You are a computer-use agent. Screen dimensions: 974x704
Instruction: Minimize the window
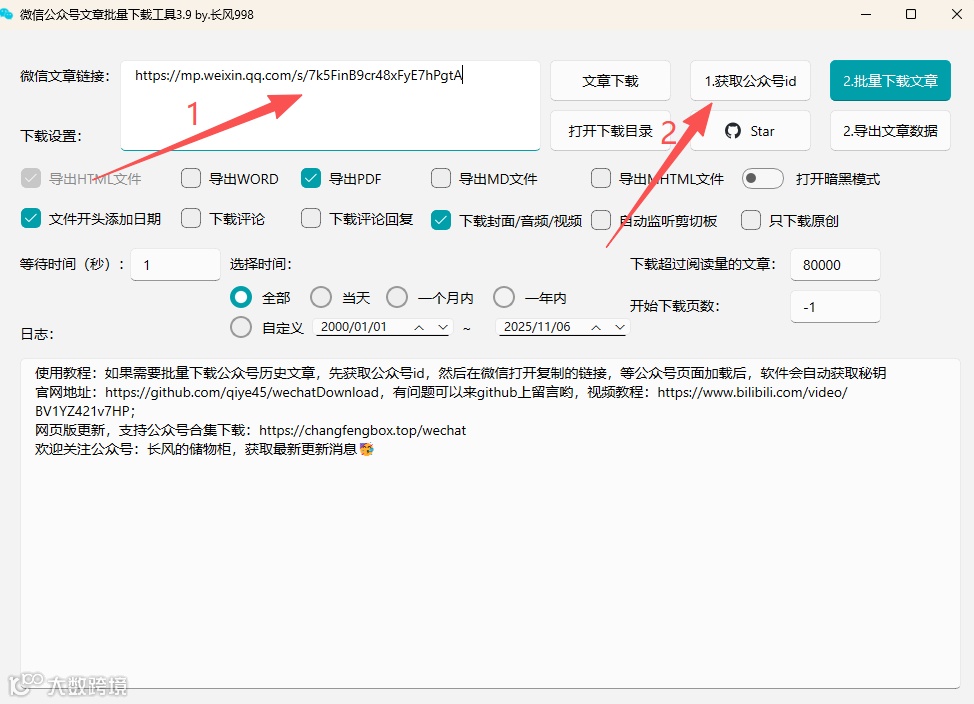pos(866,14)
